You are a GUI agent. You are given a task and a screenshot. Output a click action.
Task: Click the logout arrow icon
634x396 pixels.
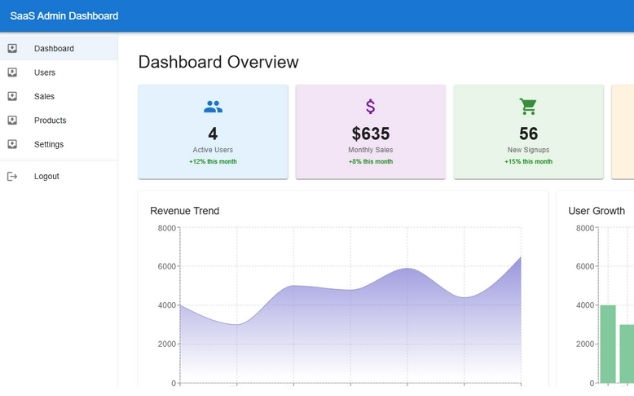(x=12, y=176)
